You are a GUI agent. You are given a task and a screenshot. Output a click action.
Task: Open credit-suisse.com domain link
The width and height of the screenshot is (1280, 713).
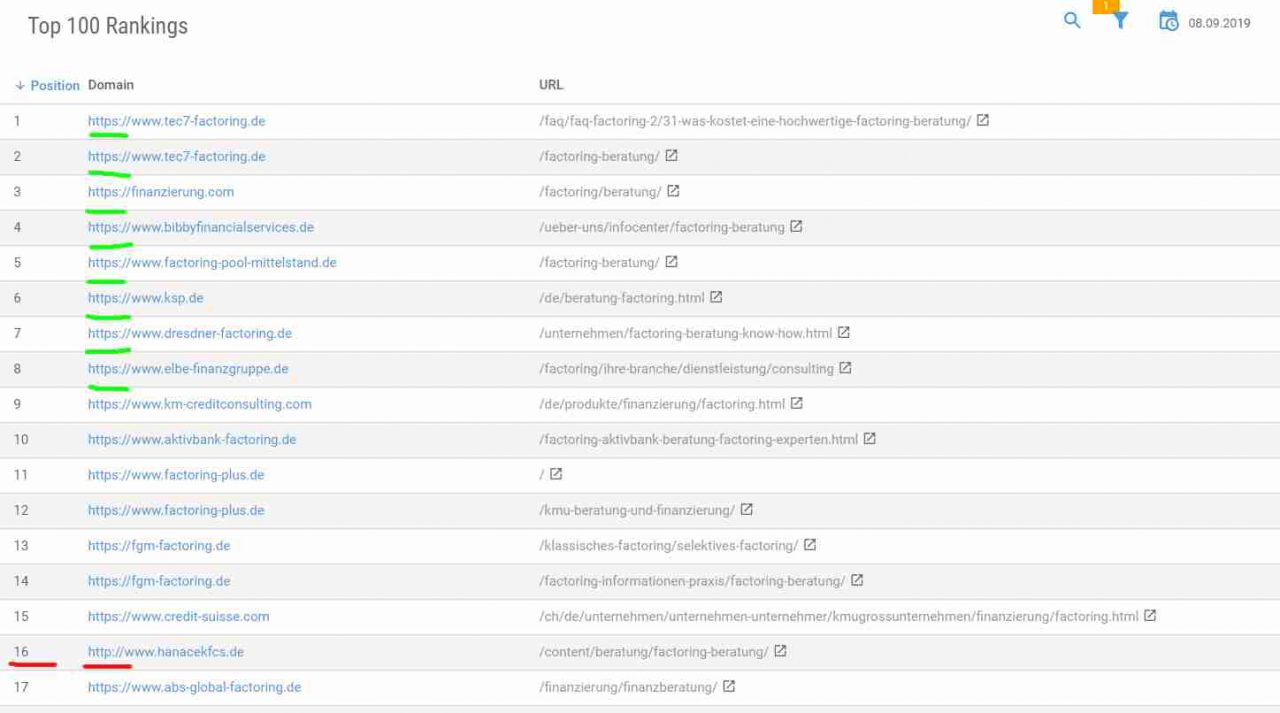[178, 616]
